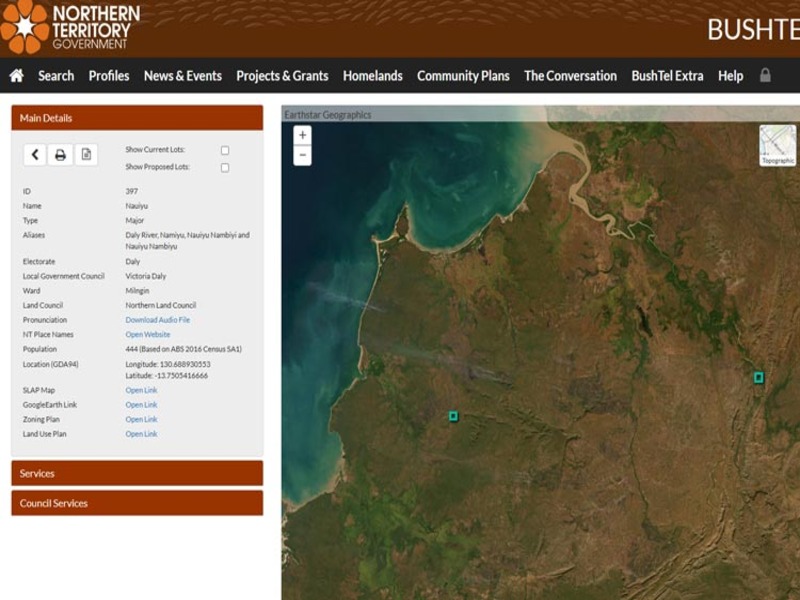Collapse the Main Details panel

[137, 118]
